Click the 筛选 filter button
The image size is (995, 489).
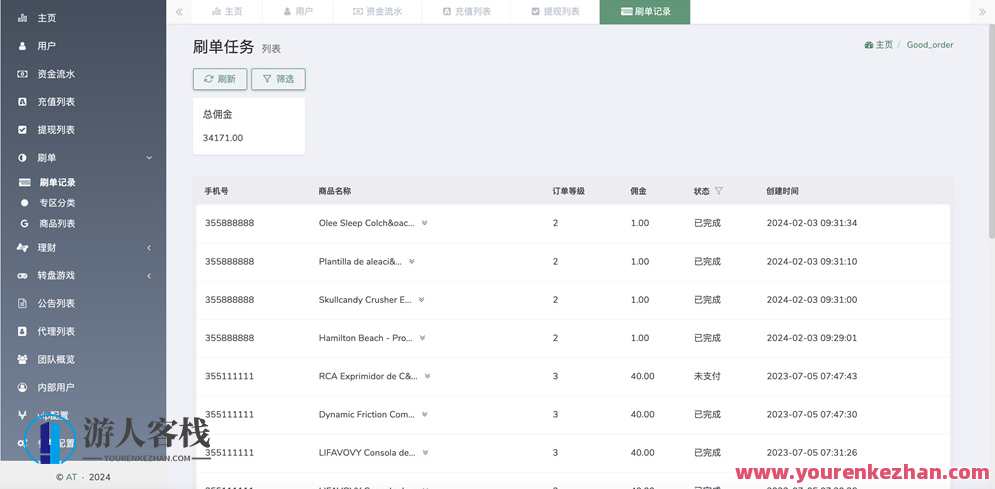[279, 79]
